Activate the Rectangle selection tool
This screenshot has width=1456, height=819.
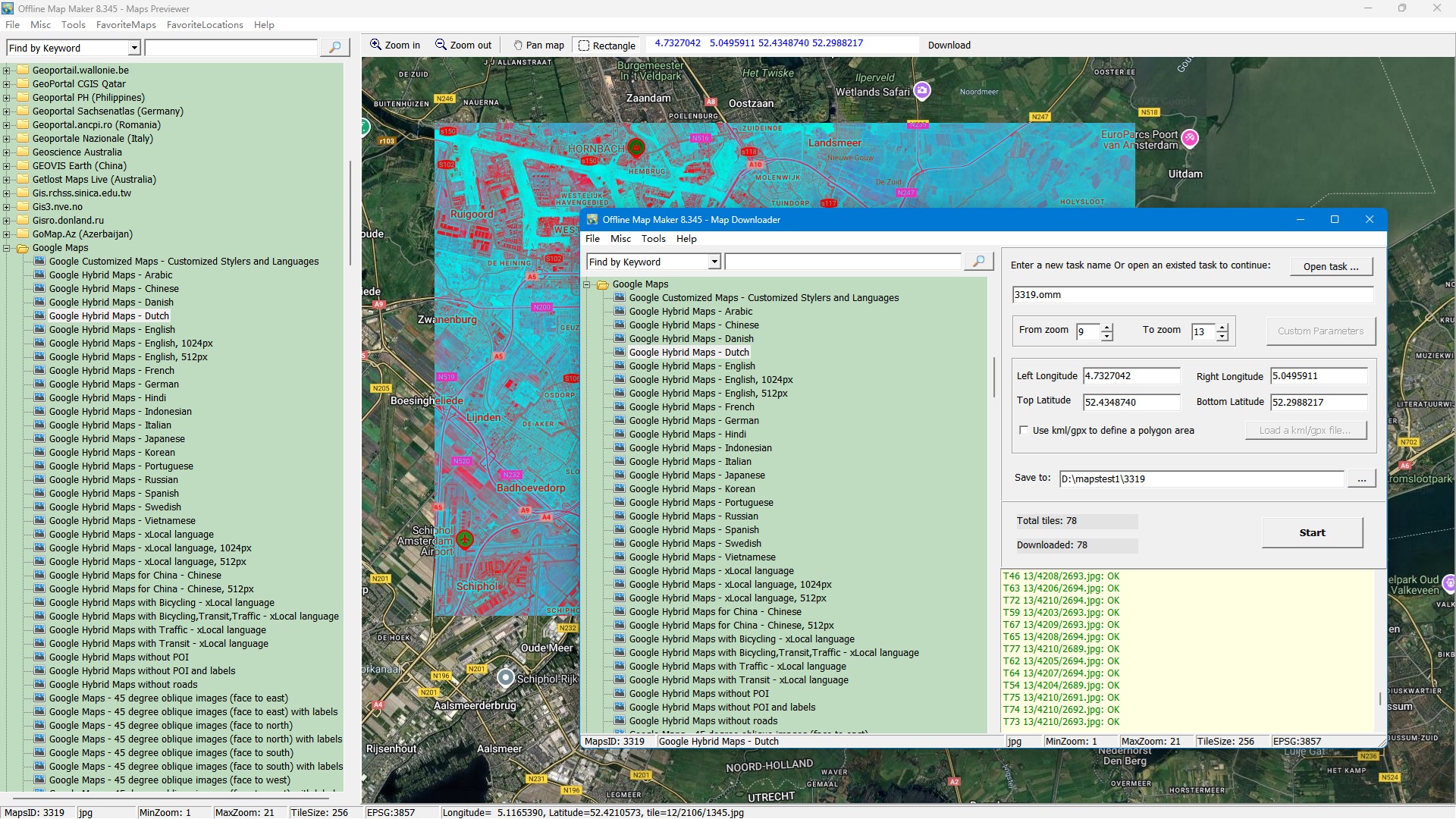tap(607, 45)
